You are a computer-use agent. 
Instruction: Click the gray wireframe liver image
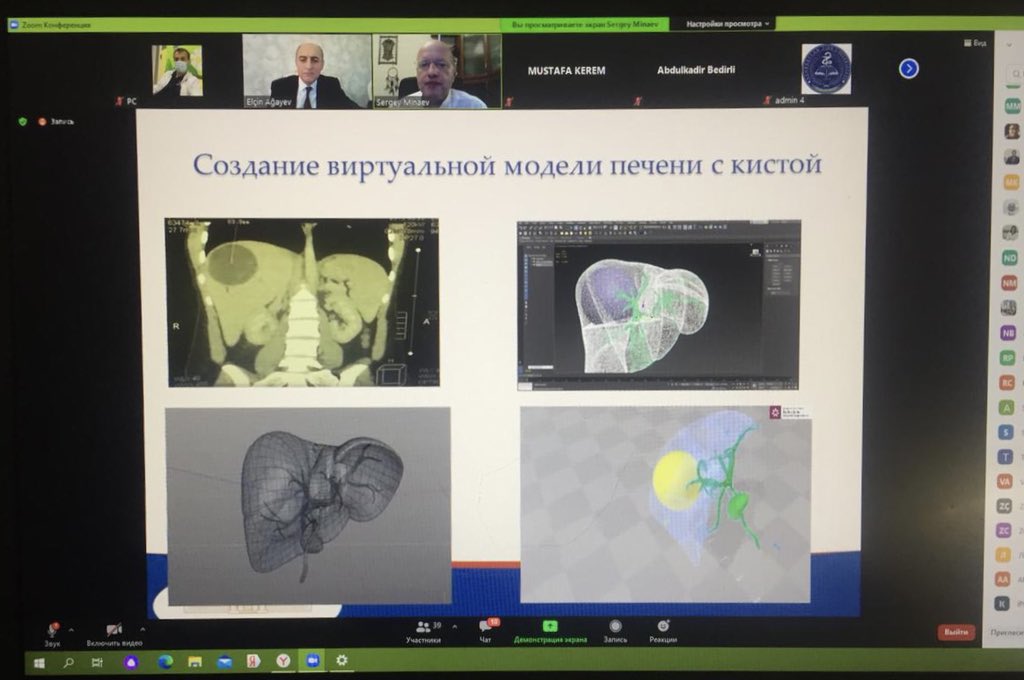tap(308, 506)
